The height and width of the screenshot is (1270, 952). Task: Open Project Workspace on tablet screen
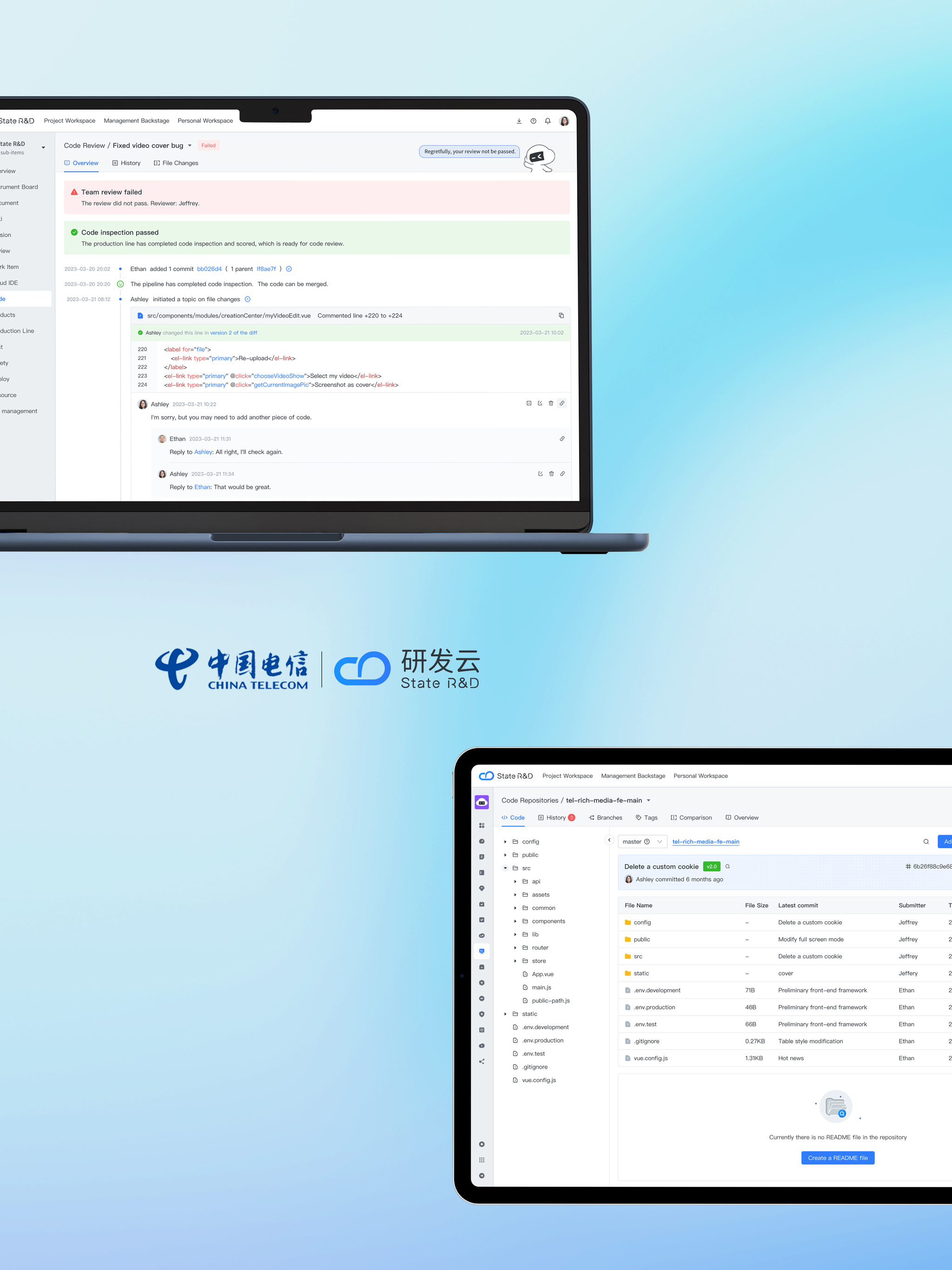coord(568,776)
